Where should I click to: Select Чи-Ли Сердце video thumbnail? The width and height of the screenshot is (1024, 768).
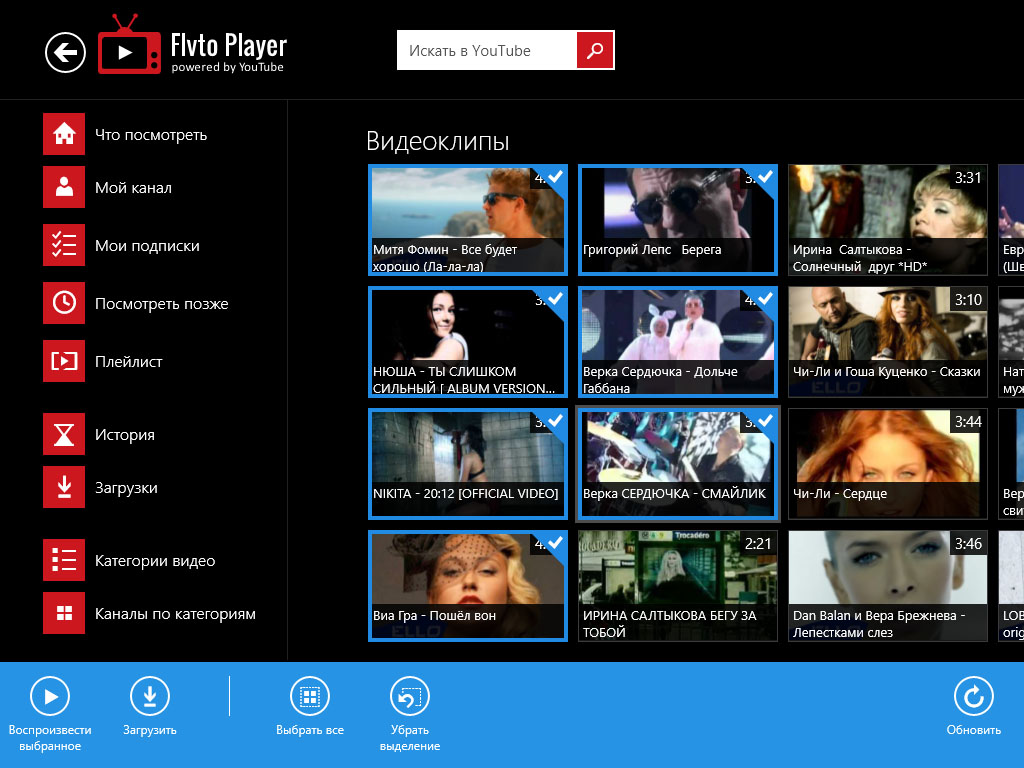pyautogui.click(x=888, y=464)
